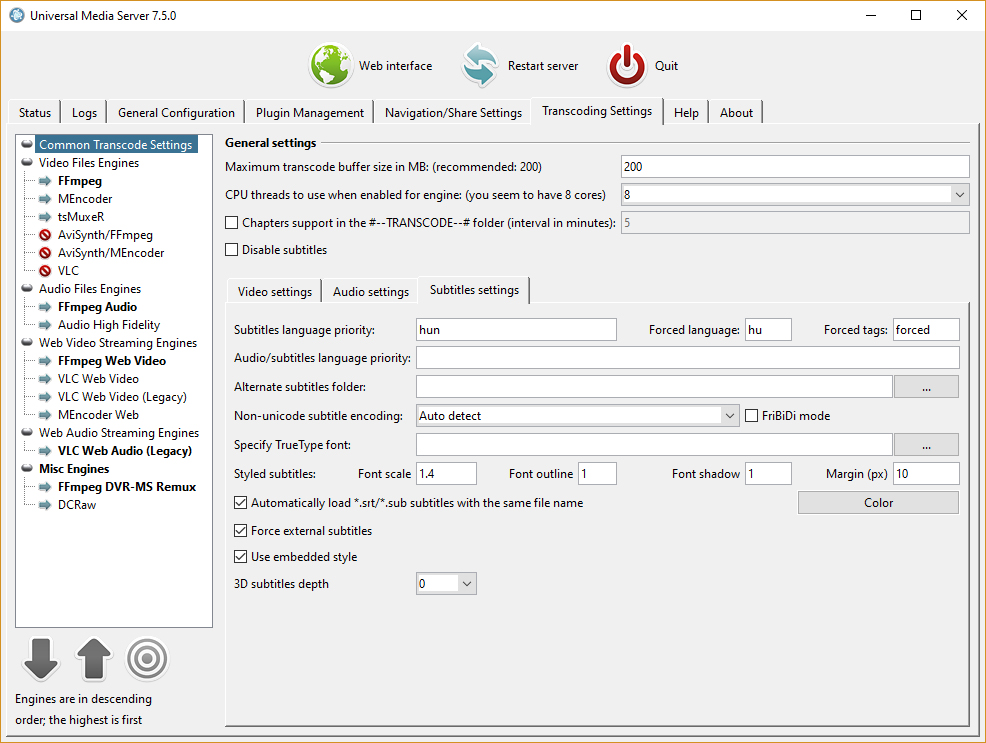Click the Maximum transcode buffer size field
This screenshot has height=743, width=986.
click(795, 167)
